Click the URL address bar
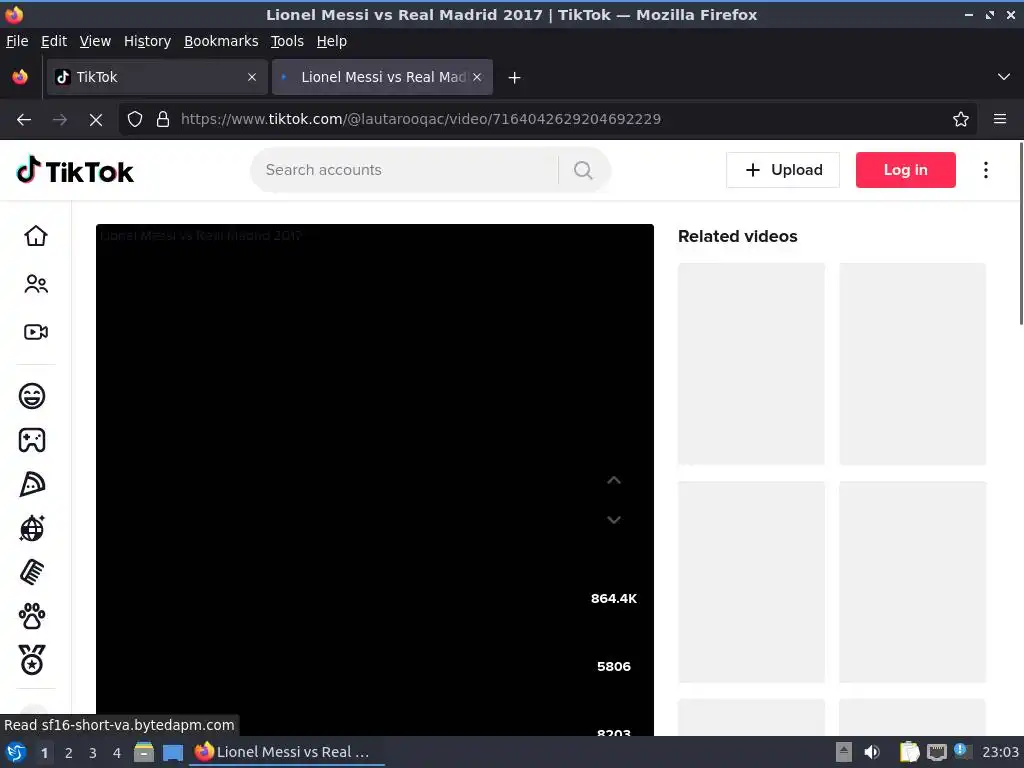The image size is (1024, 768). pyautogui.click(x=549, y=120)
